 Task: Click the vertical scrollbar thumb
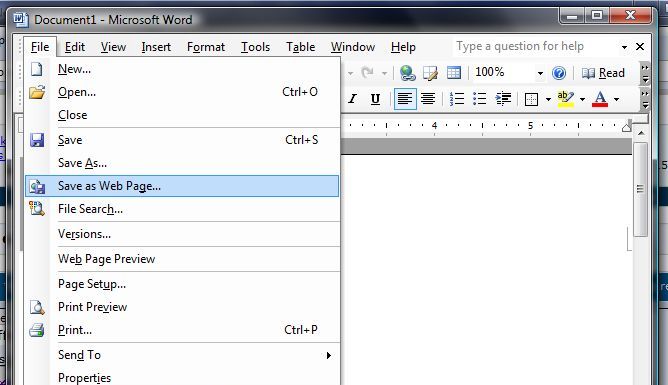point(640,189)
